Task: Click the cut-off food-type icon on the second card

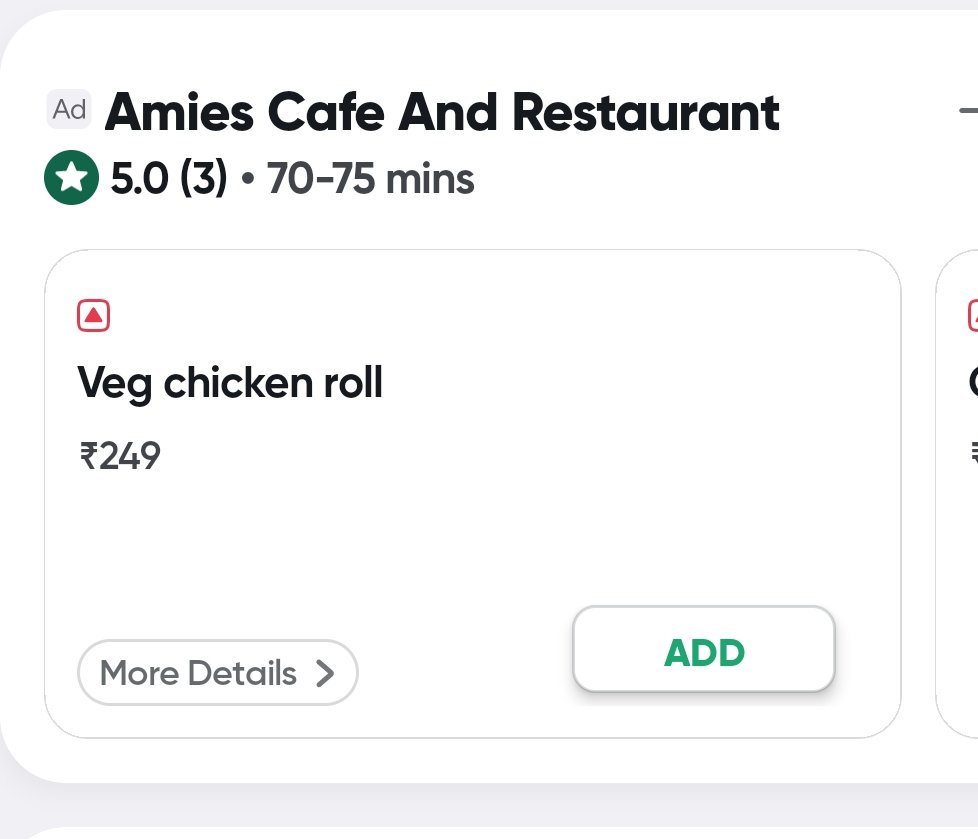Action: tap(973, 316)
